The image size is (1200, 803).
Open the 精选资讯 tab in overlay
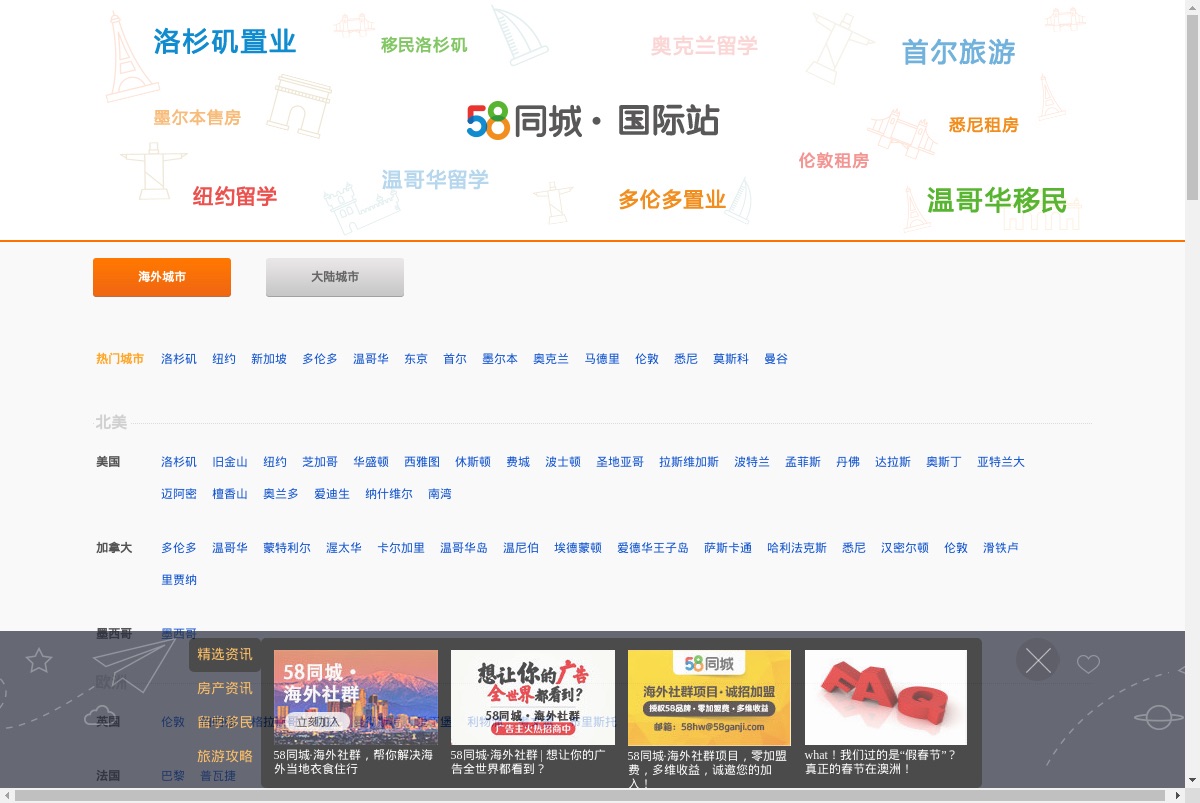click(225, 654)
